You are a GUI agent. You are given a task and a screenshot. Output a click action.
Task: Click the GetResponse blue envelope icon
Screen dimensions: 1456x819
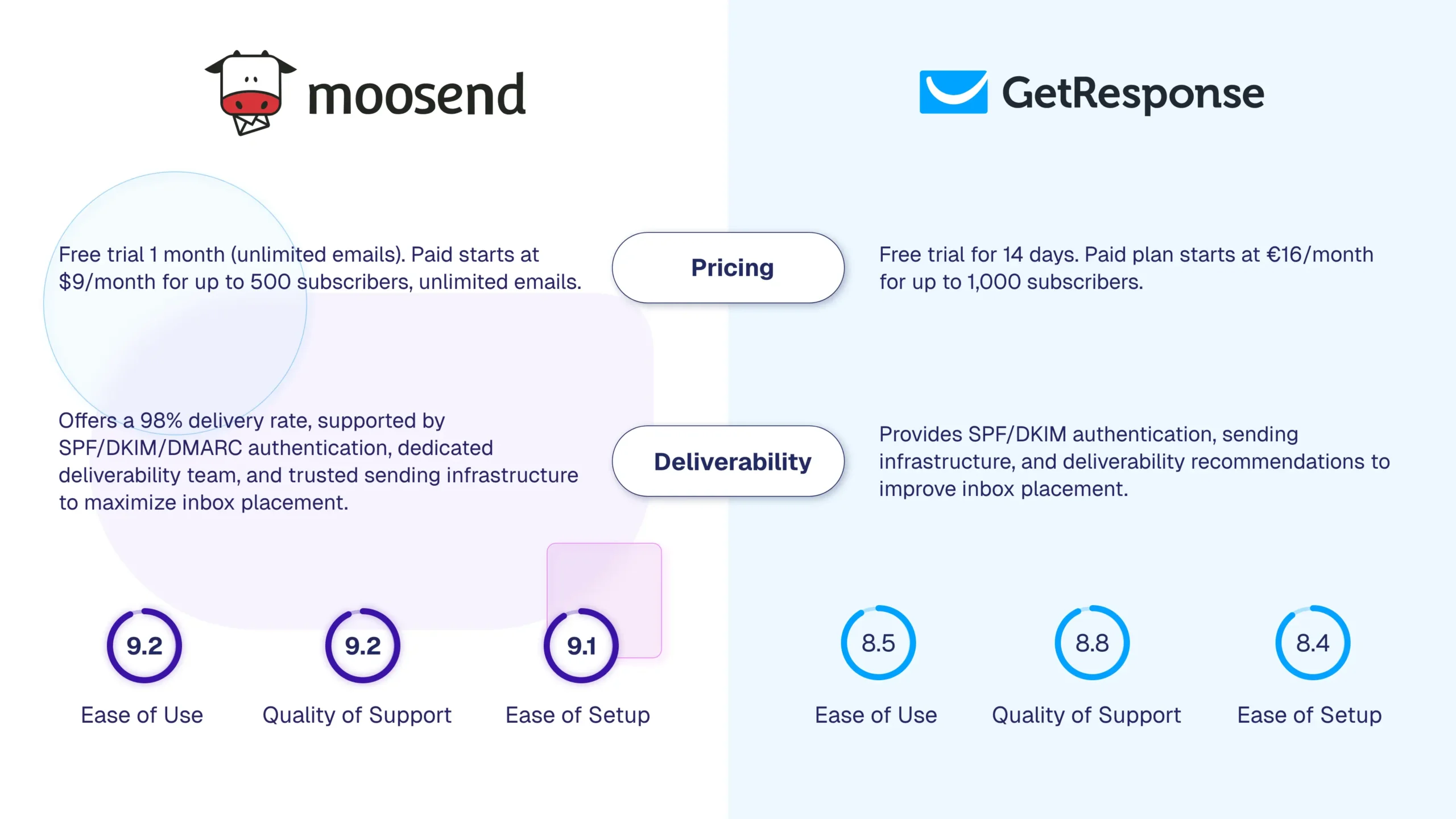953,92
